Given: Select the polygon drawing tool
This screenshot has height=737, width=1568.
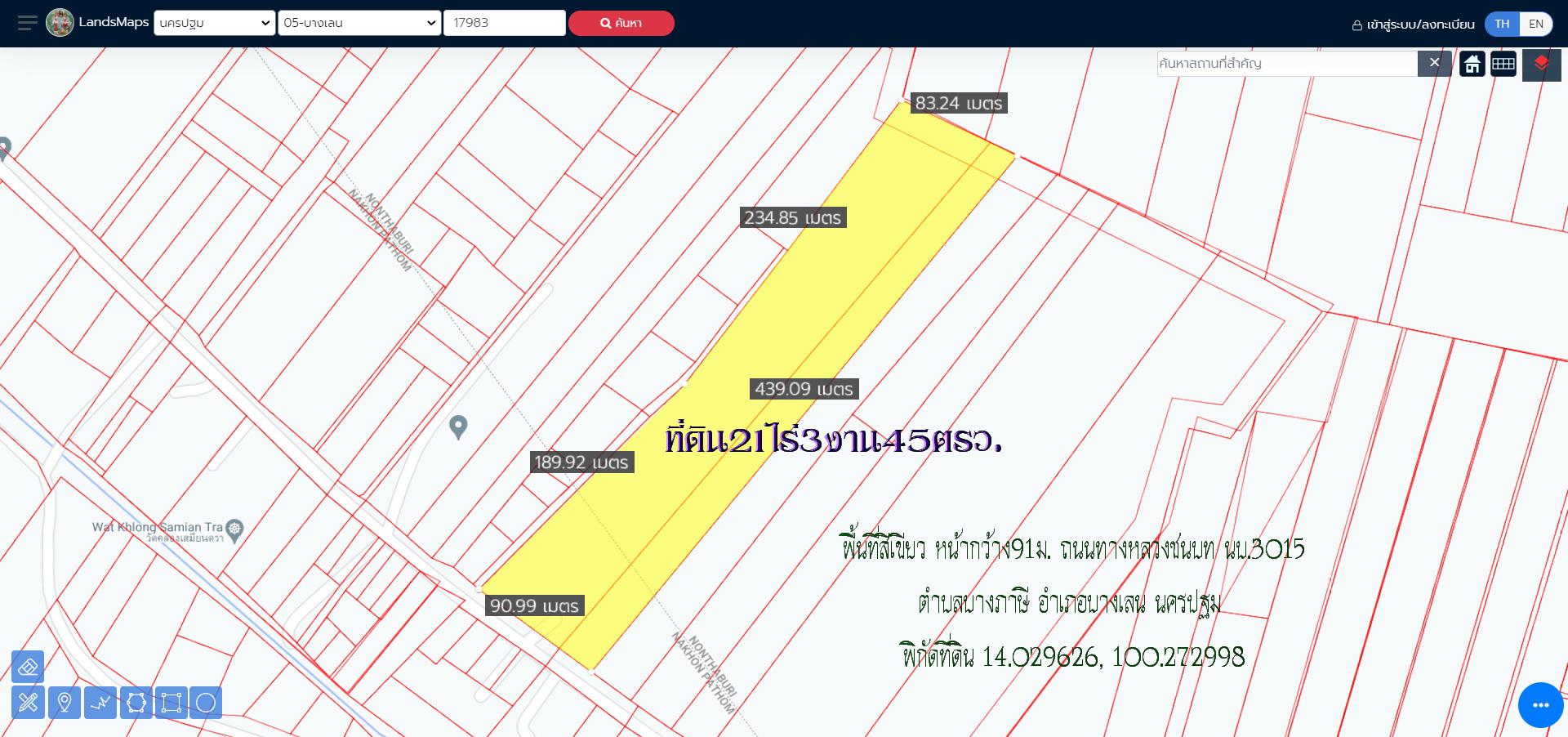Looking at the screenshot, I should pyautogui.click(x=136, y=703).
